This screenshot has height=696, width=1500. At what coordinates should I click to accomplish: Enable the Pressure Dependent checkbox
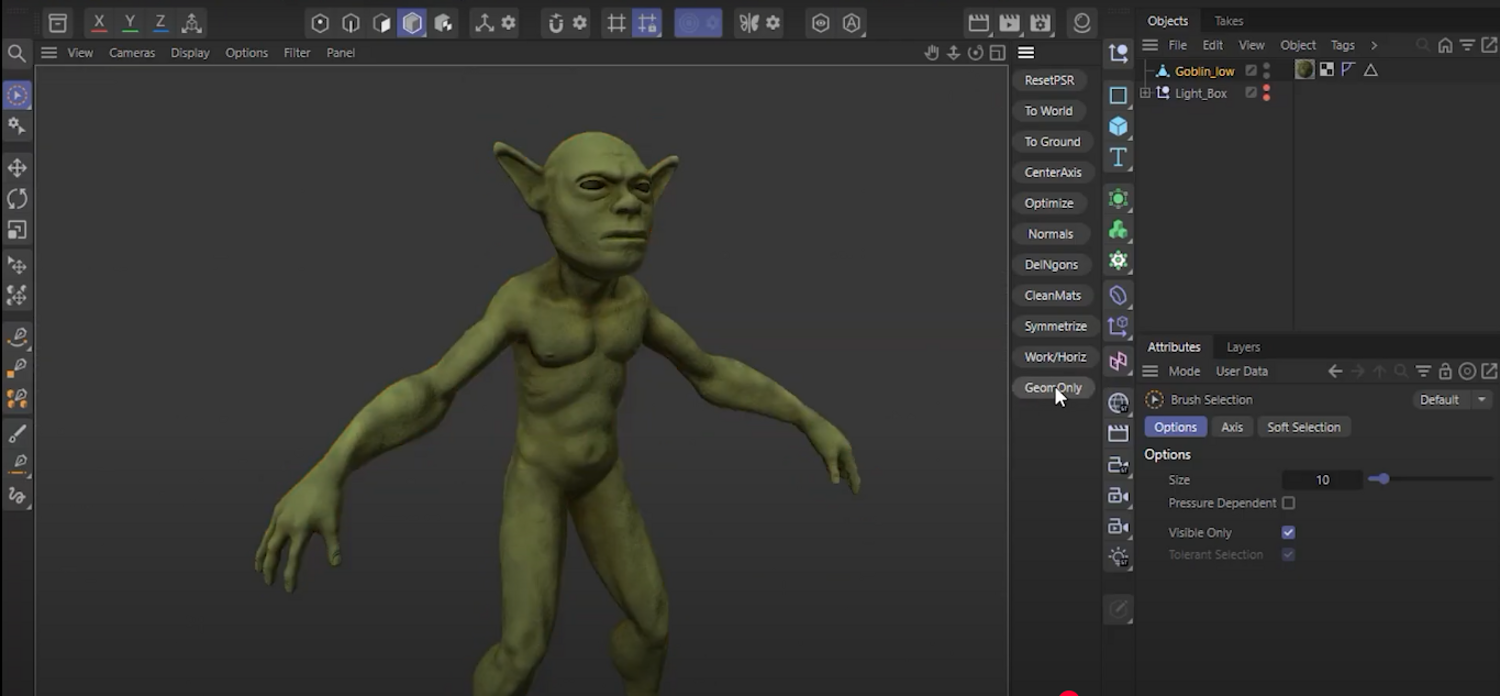pos(1288,503)
